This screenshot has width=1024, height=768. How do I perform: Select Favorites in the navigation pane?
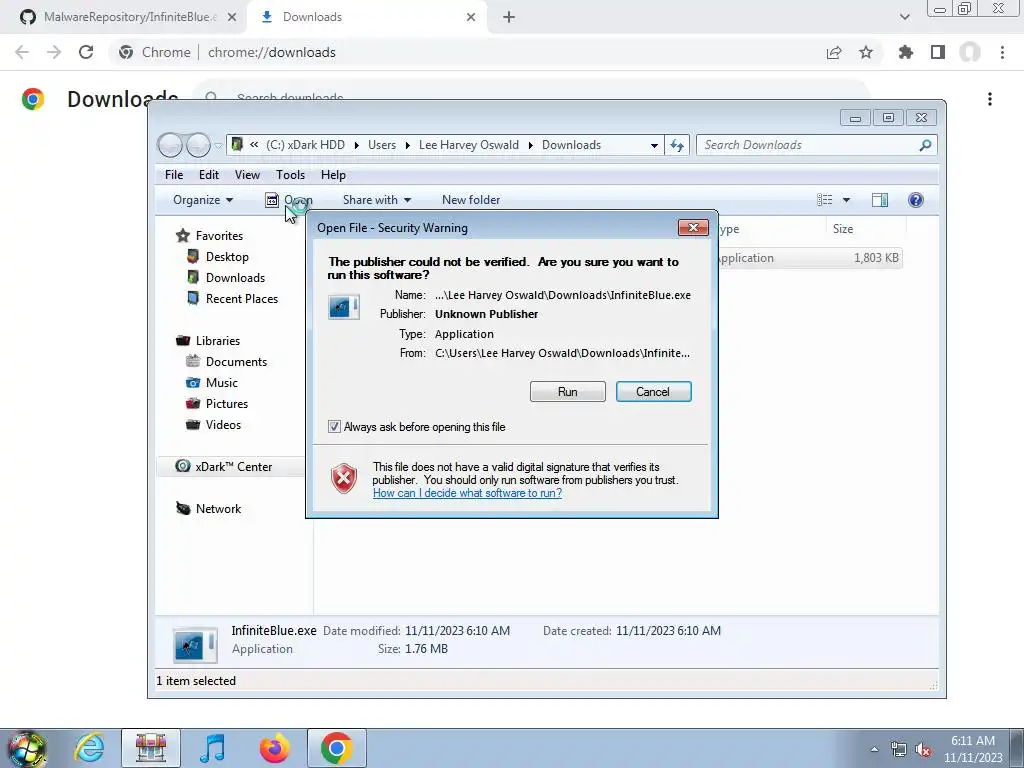coord(219,236)
